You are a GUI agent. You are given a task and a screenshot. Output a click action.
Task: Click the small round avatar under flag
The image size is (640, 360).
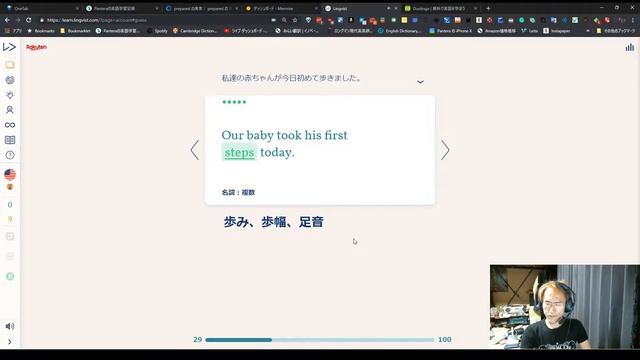[10, 187]
